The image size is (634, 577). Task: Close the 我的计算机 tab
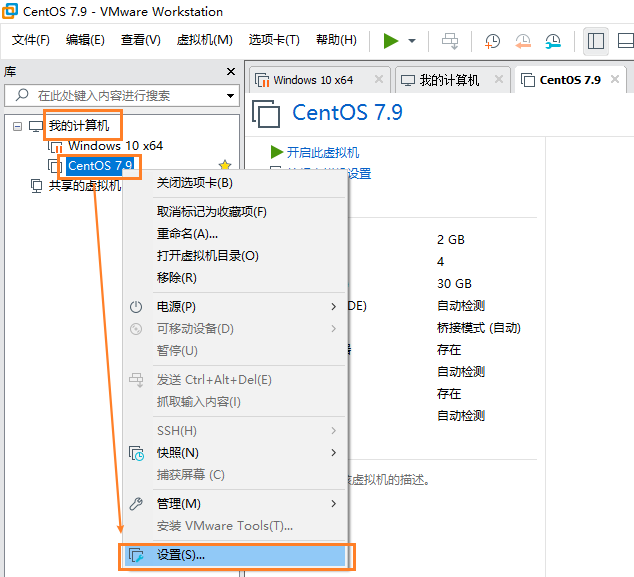[x=499, y=79]
